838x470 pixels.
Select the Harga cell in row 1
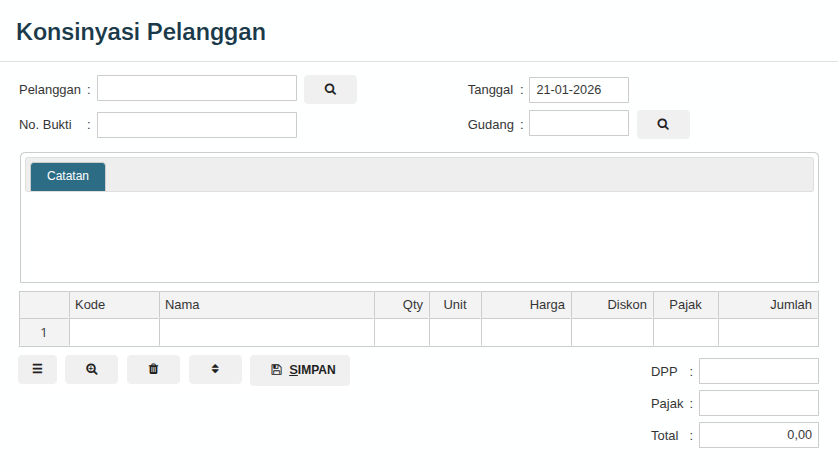pyautogui.click(x=526, y=333)
